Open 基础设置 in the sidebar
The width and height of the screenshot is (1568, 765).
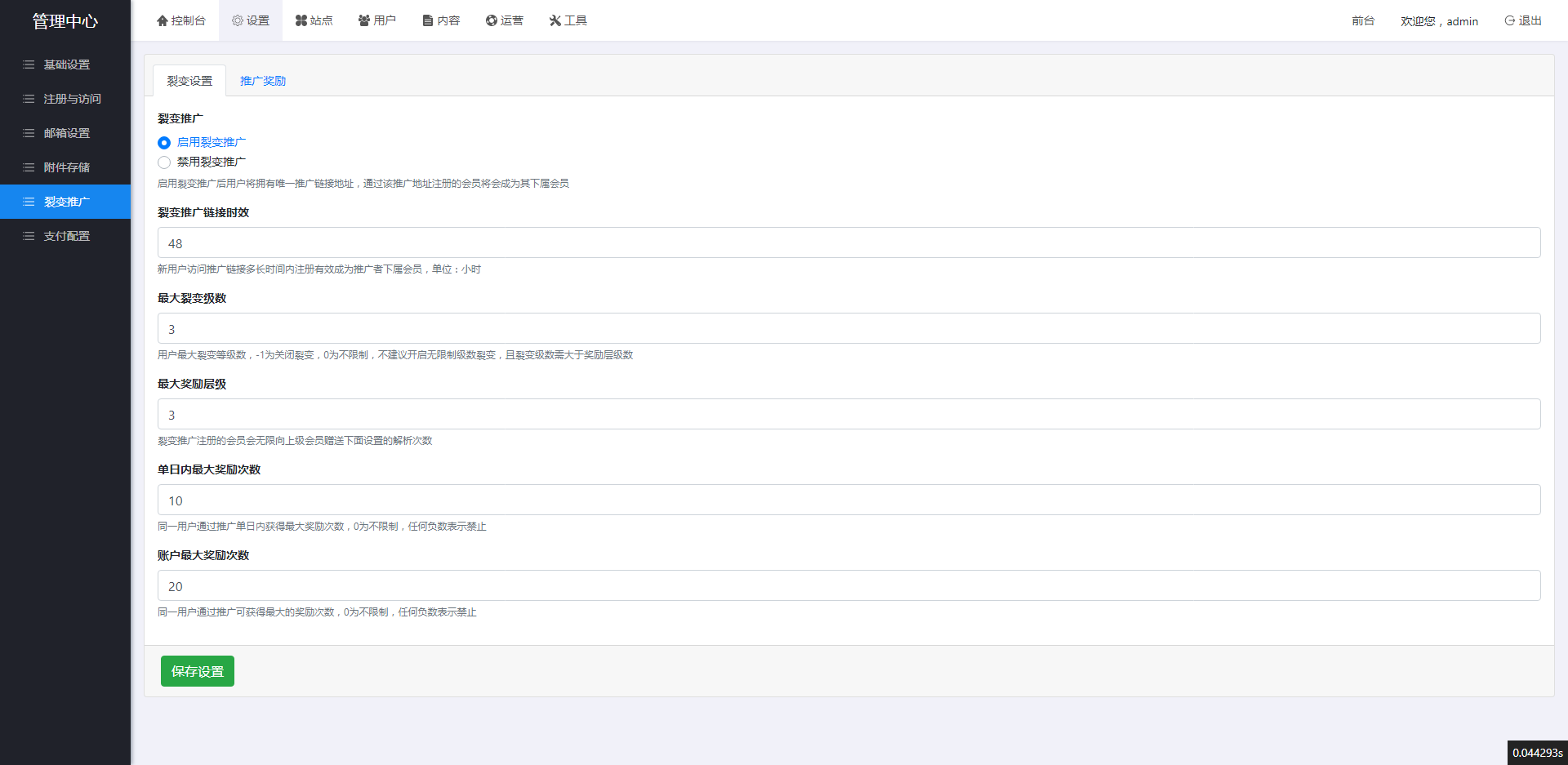point(65,64)
